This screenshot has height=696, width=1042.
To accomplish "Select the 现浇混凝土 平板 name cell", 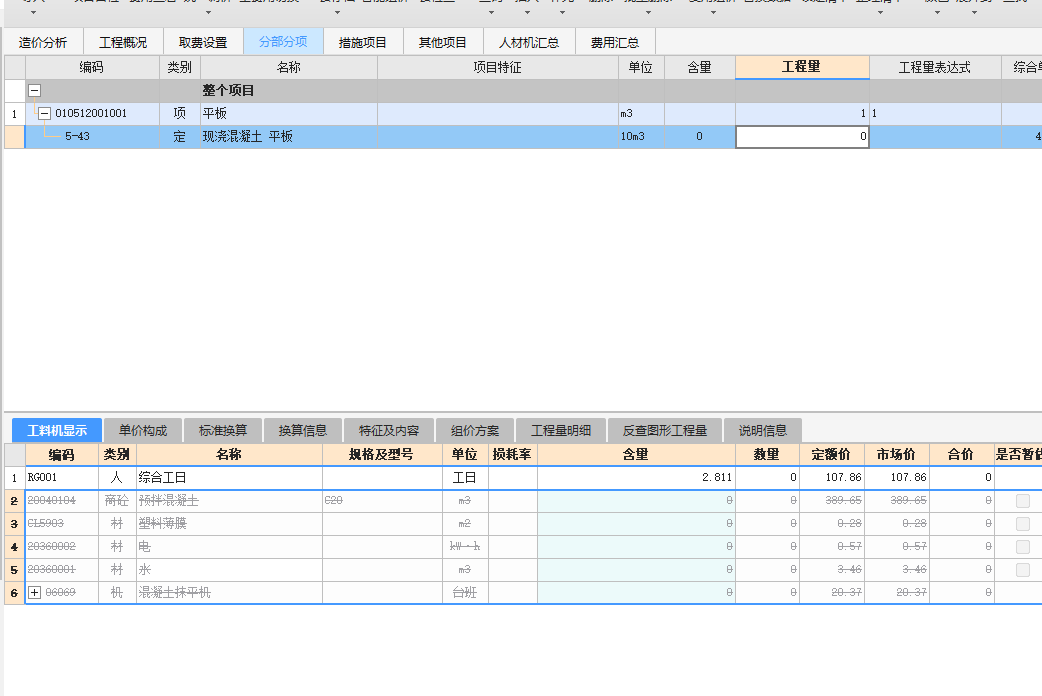I will pyautogui.click(x=289, y=136).
